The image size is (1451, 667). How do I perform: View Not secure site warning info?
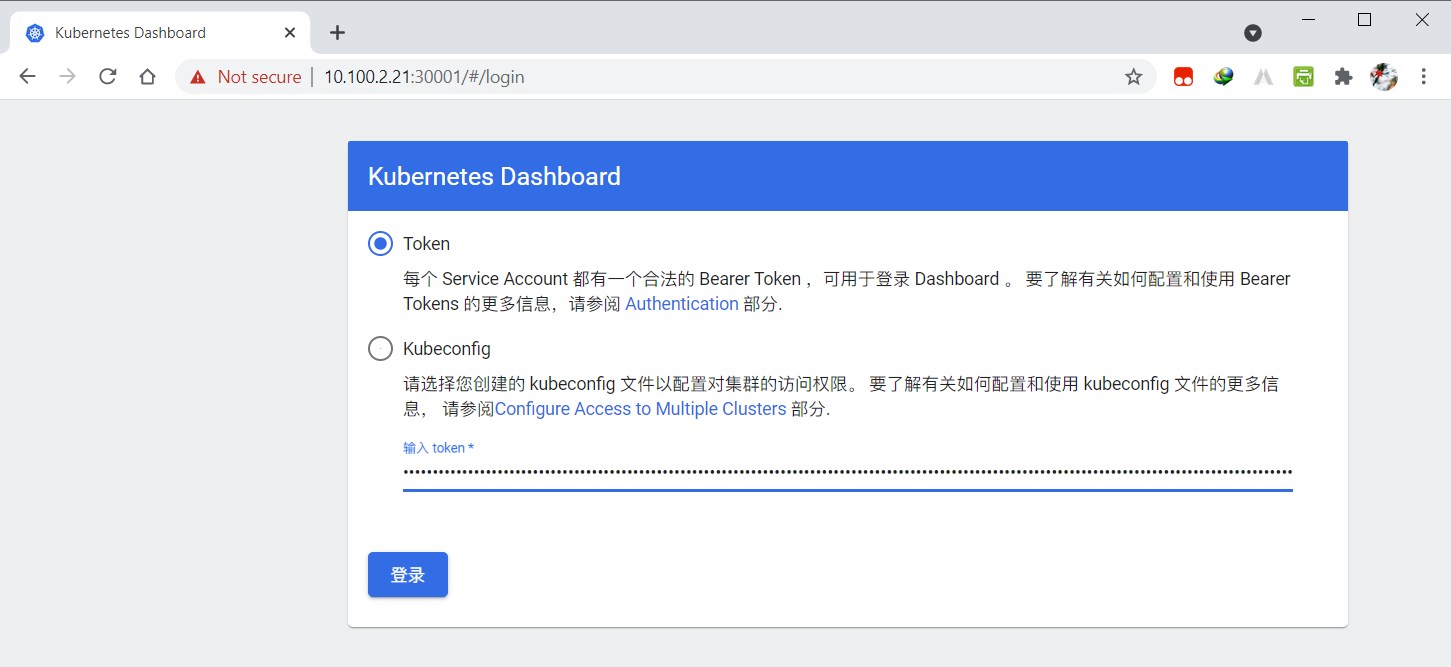(x=246, y=77)
